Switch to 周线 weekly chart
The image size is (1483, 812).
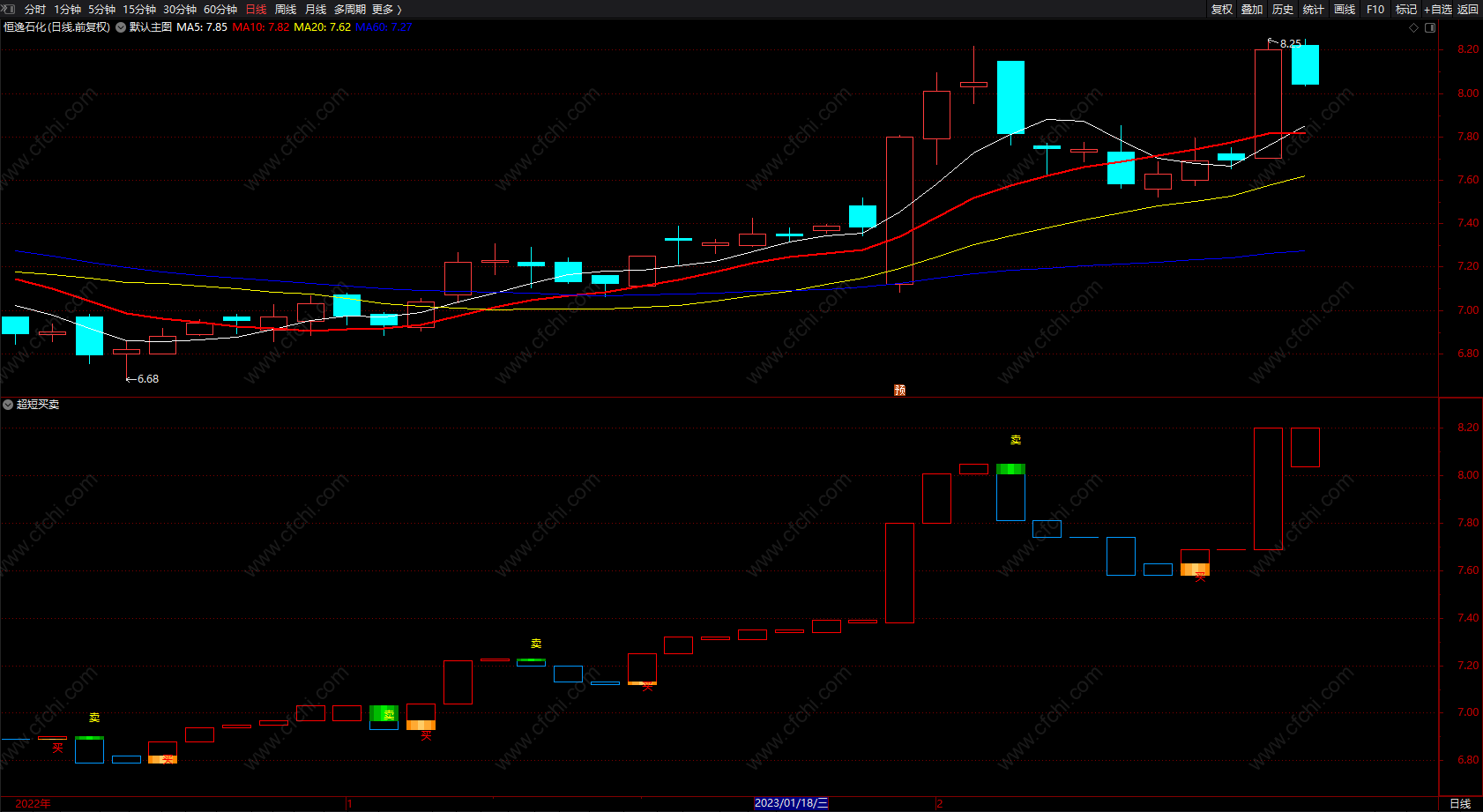[286, 9]
